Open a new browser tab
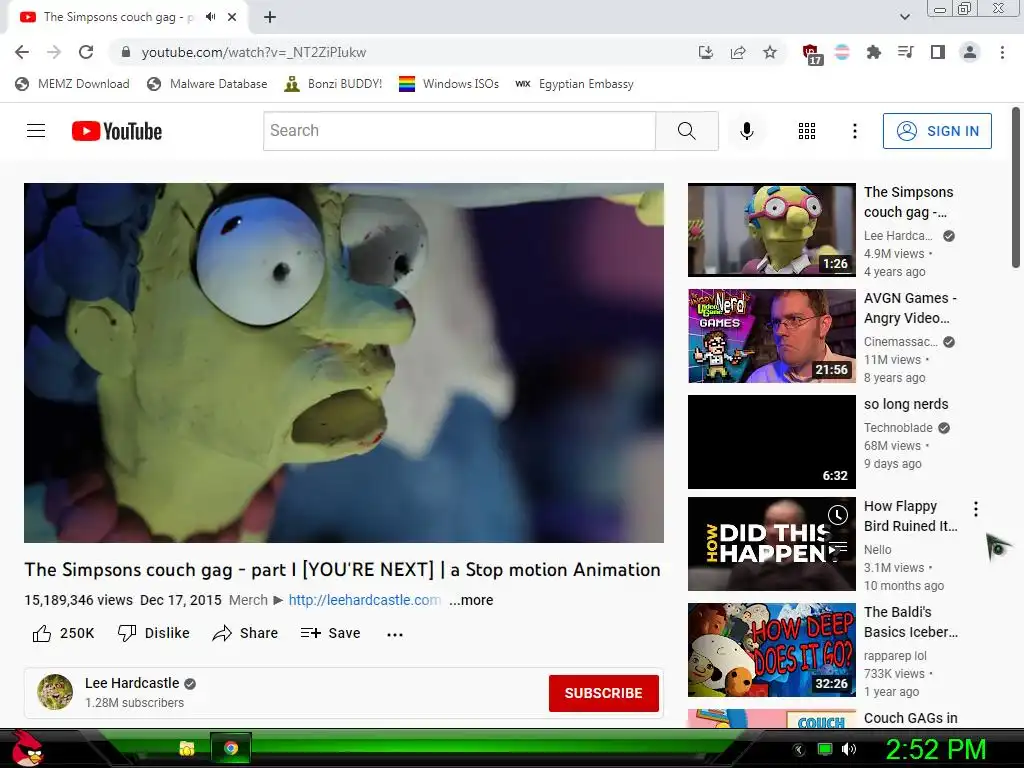Viewport: 1024px width, 768px height. 270,17
